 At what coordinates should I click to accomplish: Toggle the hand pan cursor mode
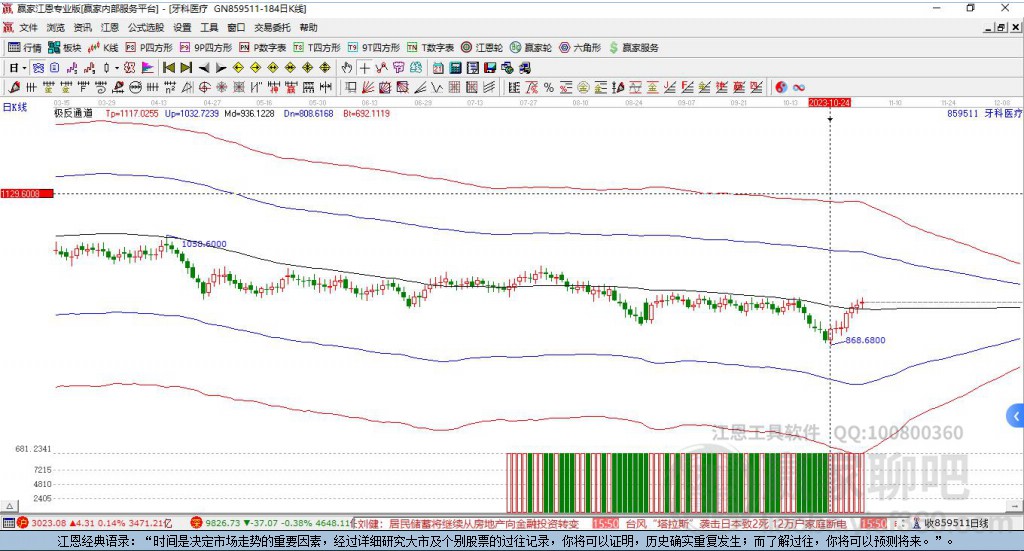[347, 68]
